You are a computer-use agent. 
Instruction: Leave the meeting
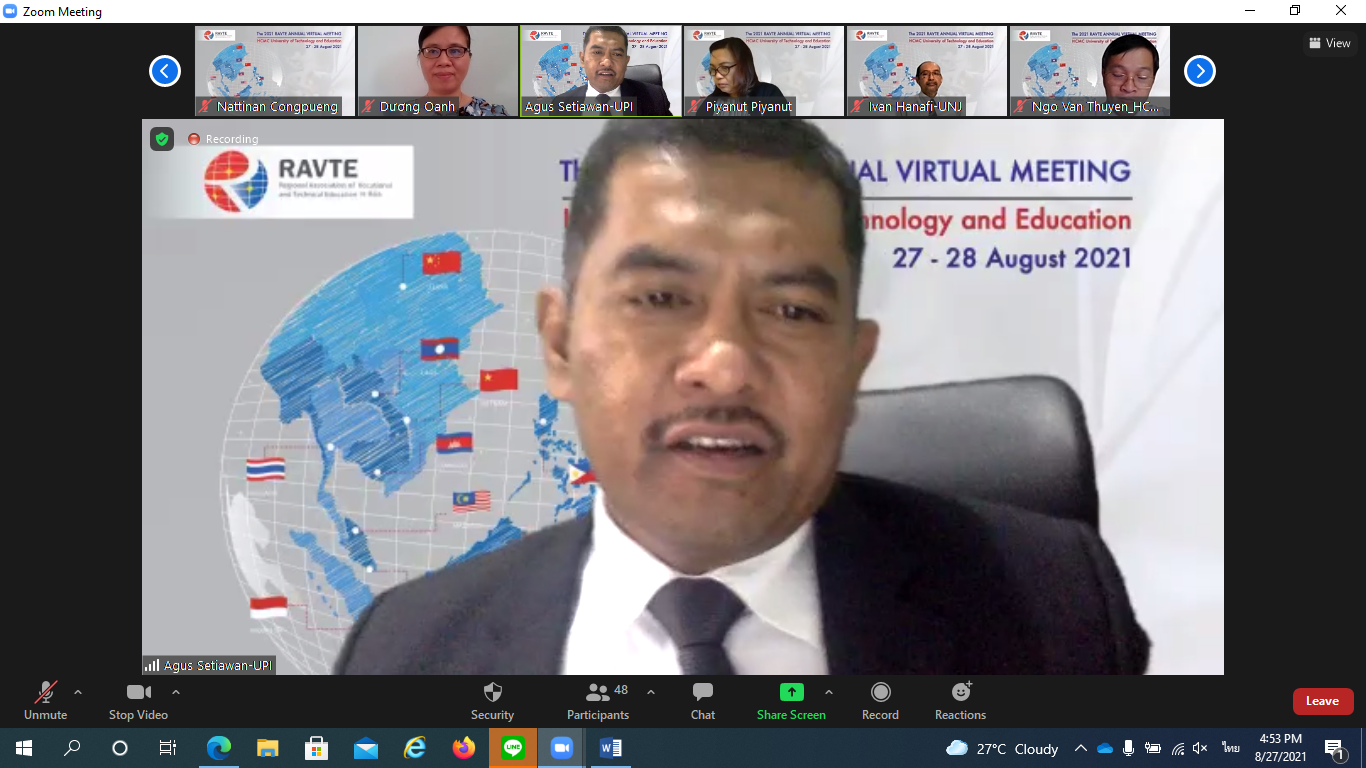pyautogui.click(x=1323, y=701)
